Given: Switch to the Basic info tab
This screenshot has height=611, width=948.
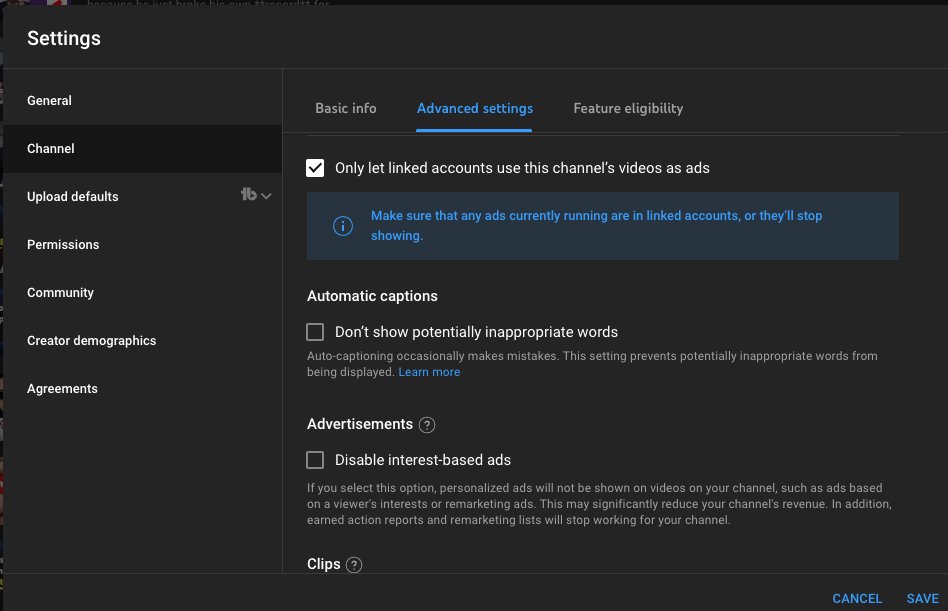Looking at the screenshot, I should [346, 108].
